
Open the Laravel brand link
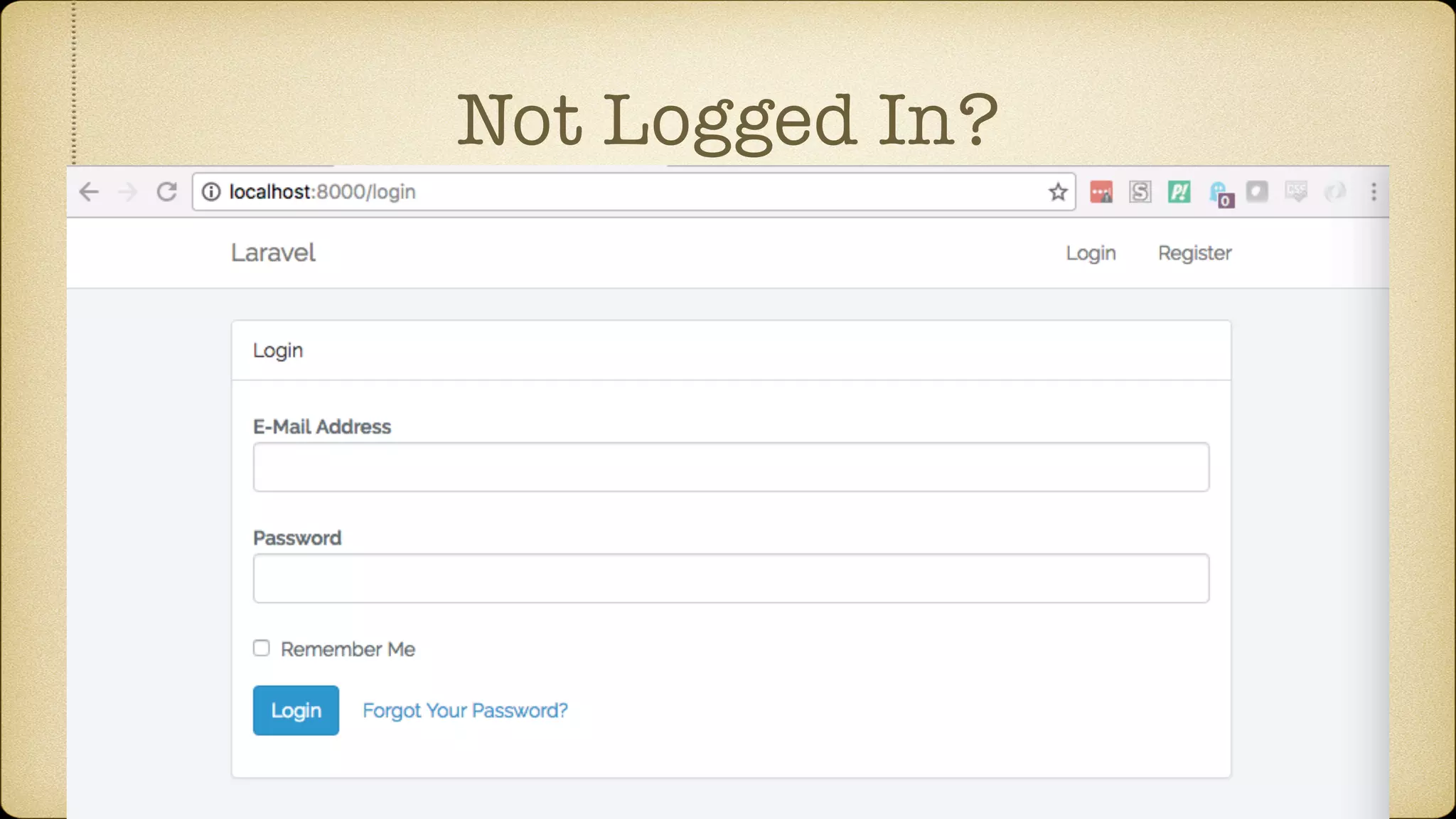click(273, 253)
